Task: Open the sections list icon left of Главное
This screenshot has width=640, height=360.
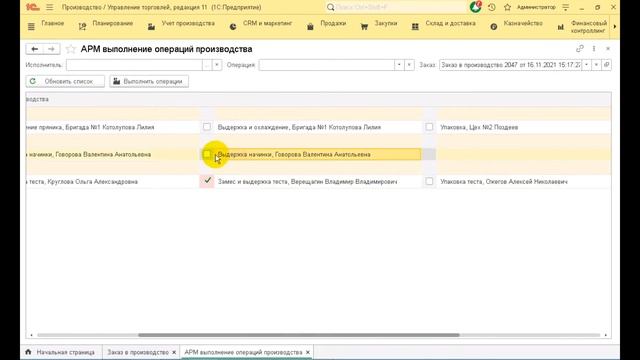Action: coord(31,27)
